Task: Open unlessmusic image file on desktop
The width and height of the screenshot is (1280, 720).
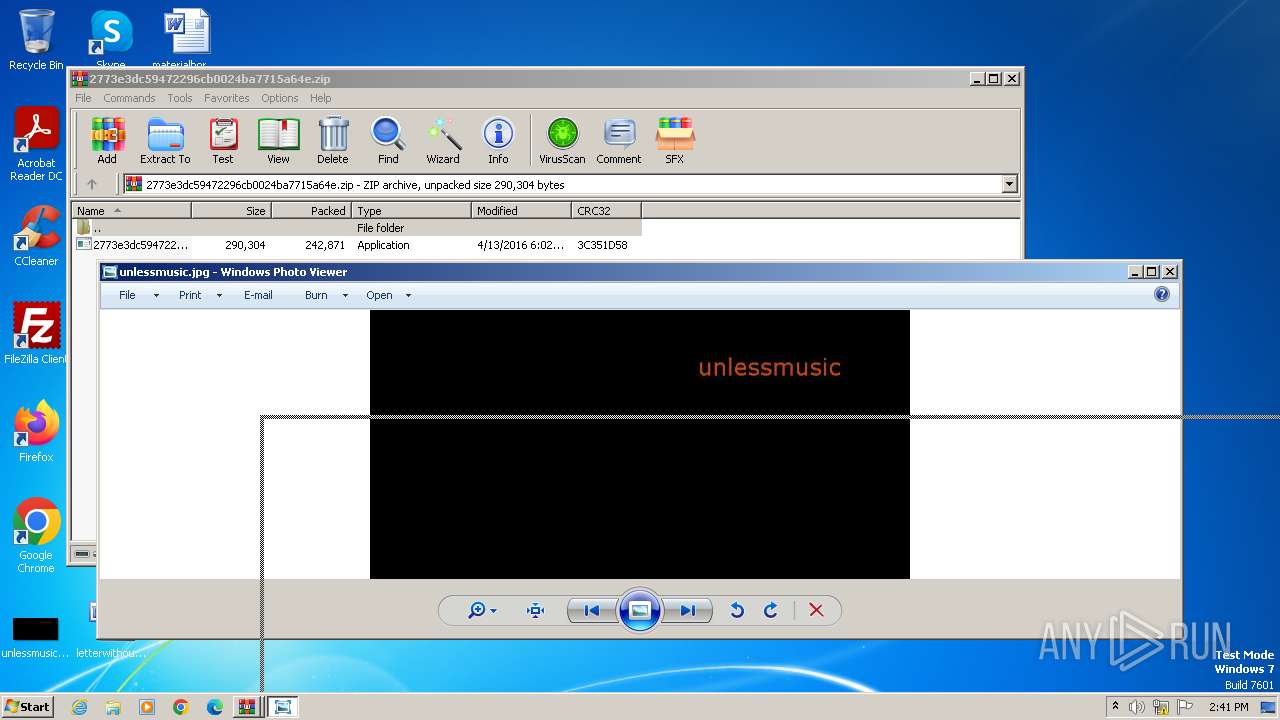Action: [36, 637]
